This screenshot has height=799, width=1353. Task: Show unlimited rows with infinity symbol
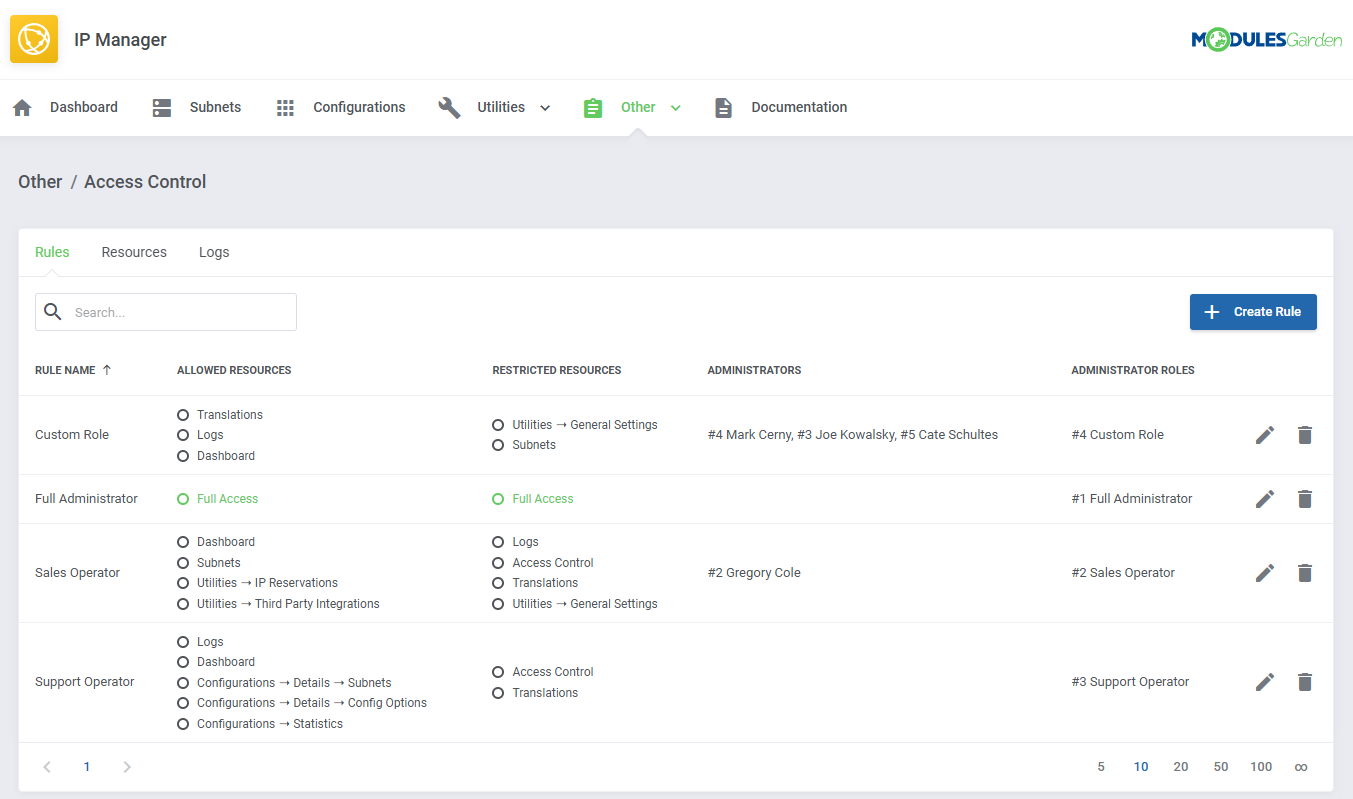(x=1301, y=767)
